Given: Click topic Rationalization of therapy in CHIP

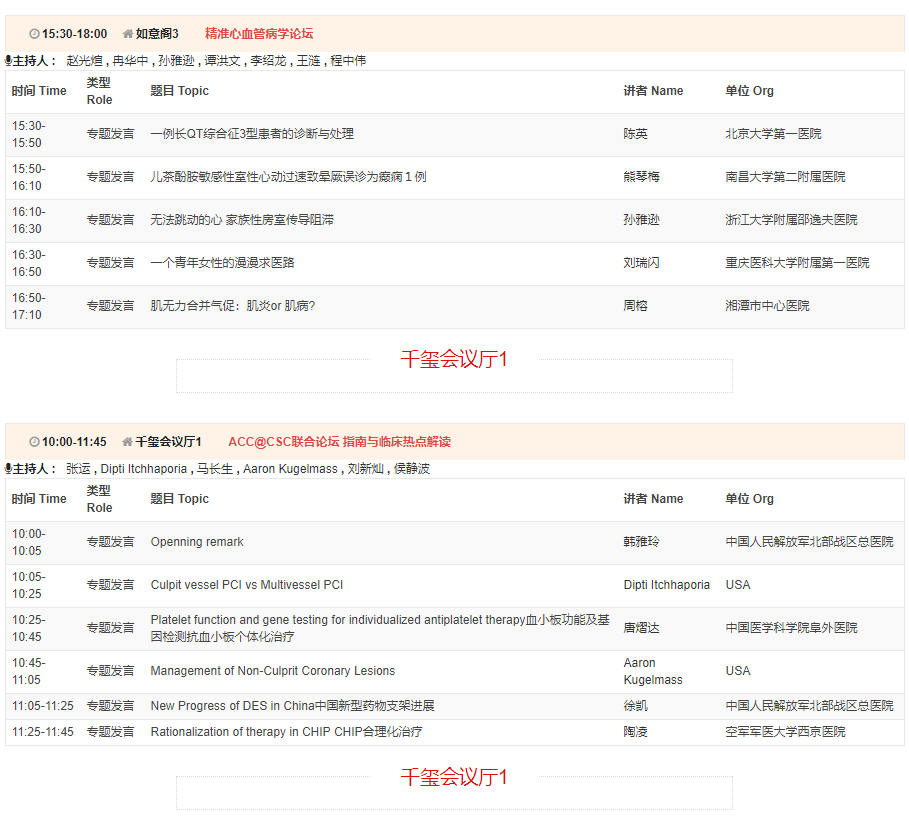Looking at the screenshot, I should point(286,732).
